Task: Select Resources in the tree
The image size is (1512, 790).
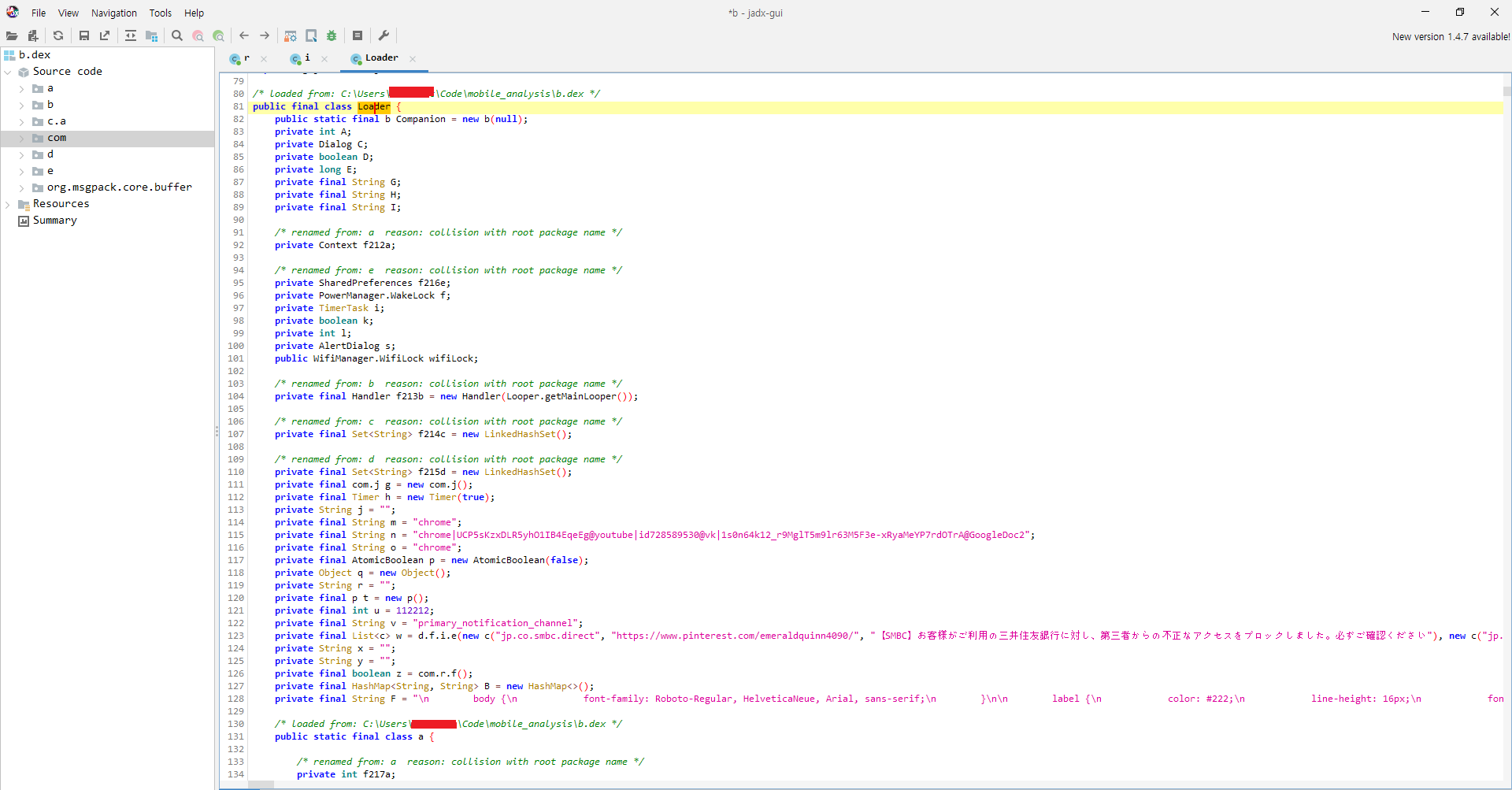Action: 61,204
